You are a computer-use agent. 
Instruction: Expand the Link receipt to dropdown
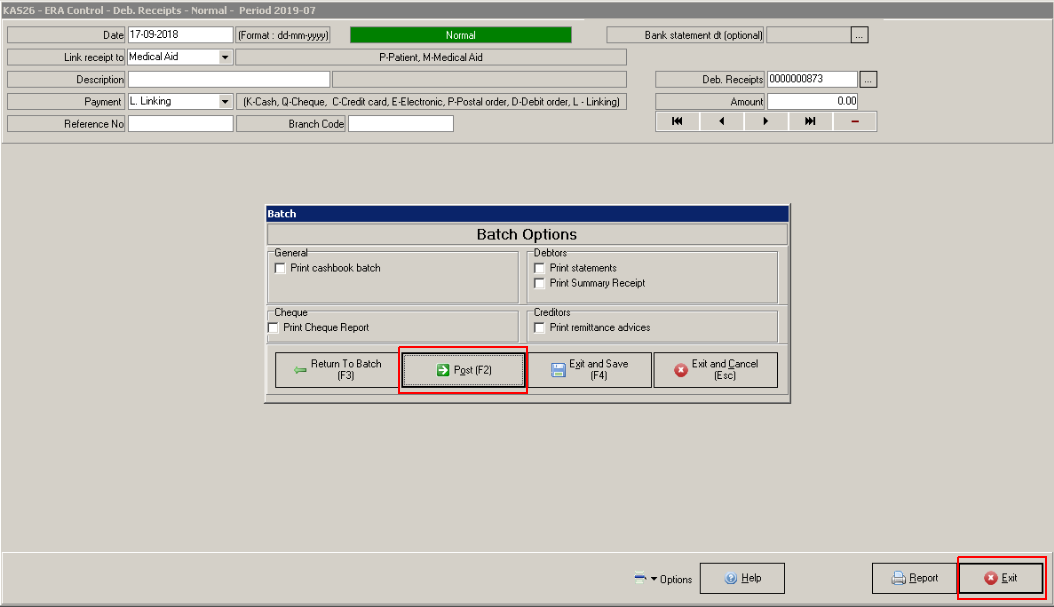click(x=225, y=58)
